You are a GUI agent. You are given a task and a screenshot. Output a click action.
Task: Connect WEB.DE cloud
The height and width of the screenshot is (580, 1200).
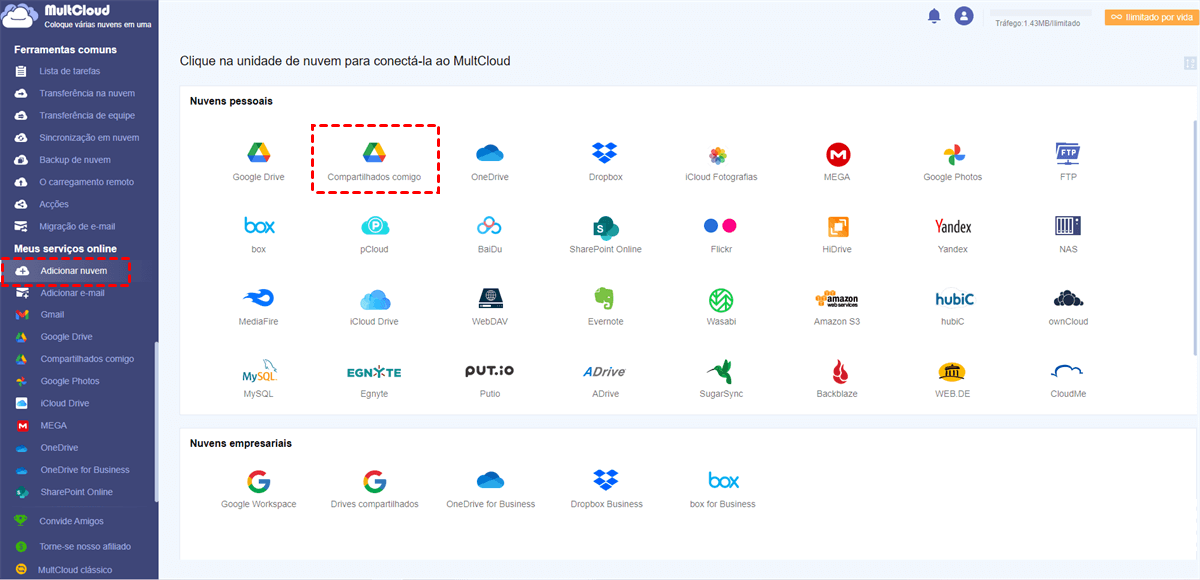953,378
